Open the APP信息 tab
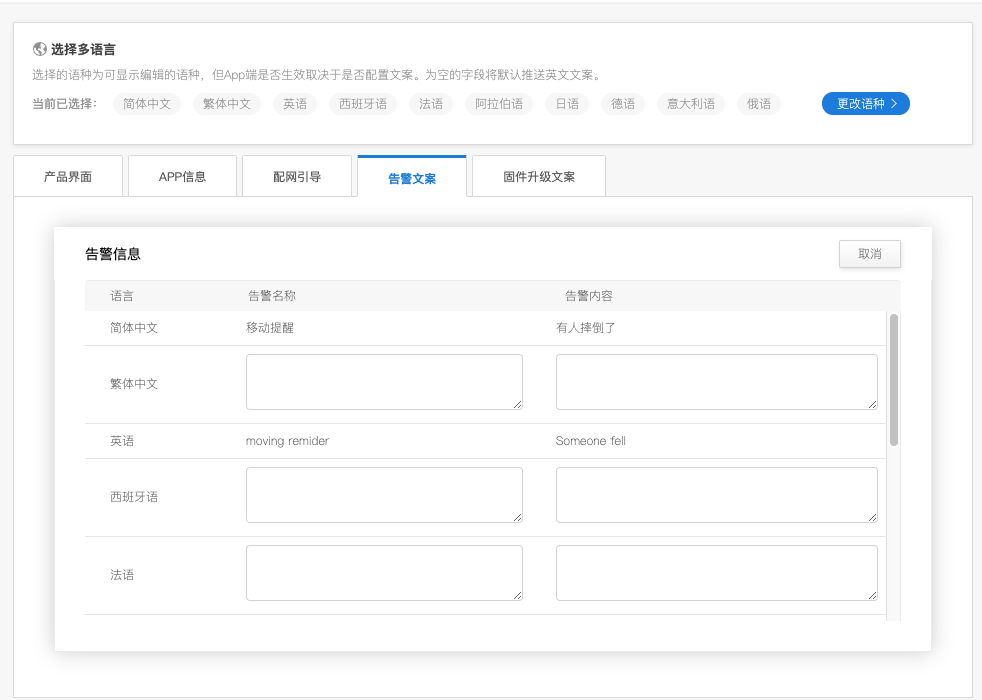 pos(182,177)
